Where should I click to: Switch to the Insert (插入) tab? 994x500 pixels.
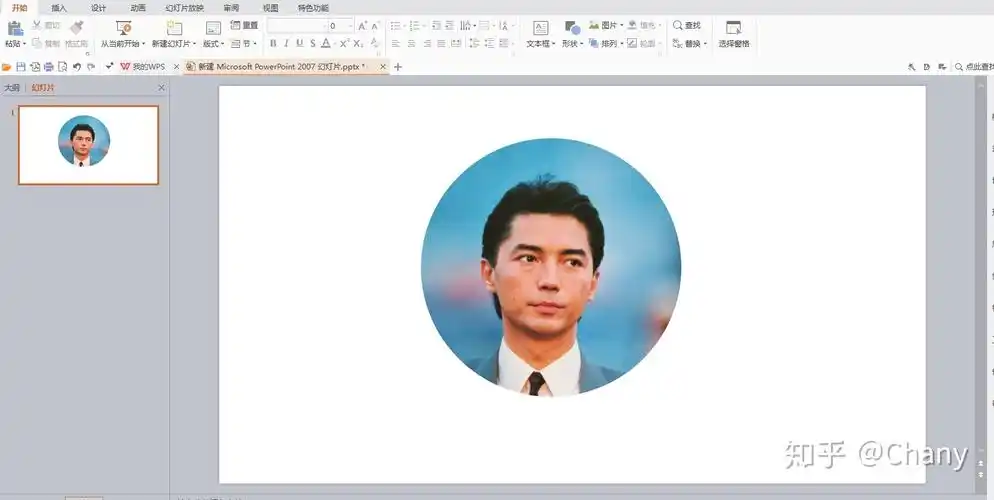coord(59,7)
